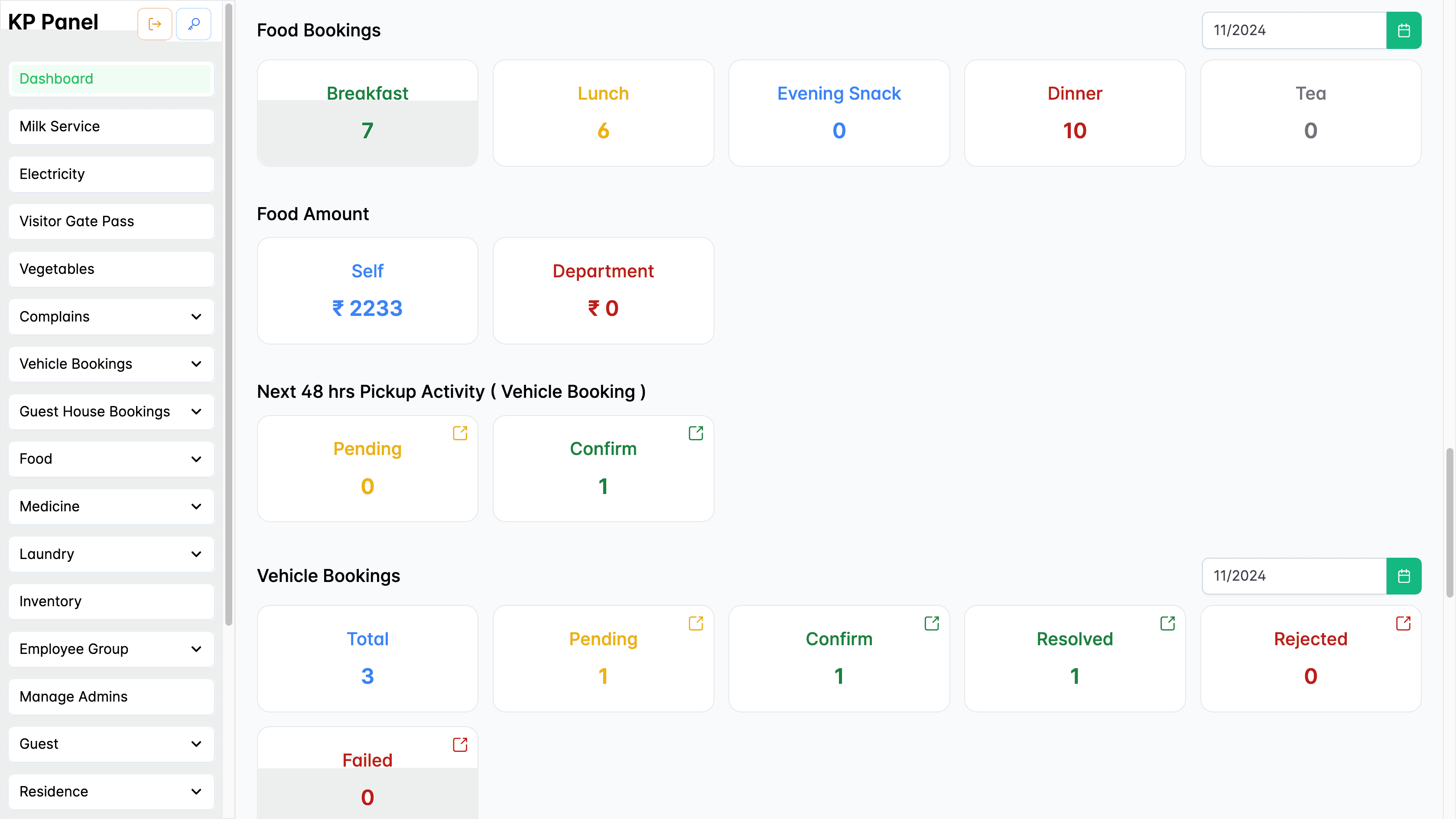
Task: Open Manage Admins page
Action: 111,696
